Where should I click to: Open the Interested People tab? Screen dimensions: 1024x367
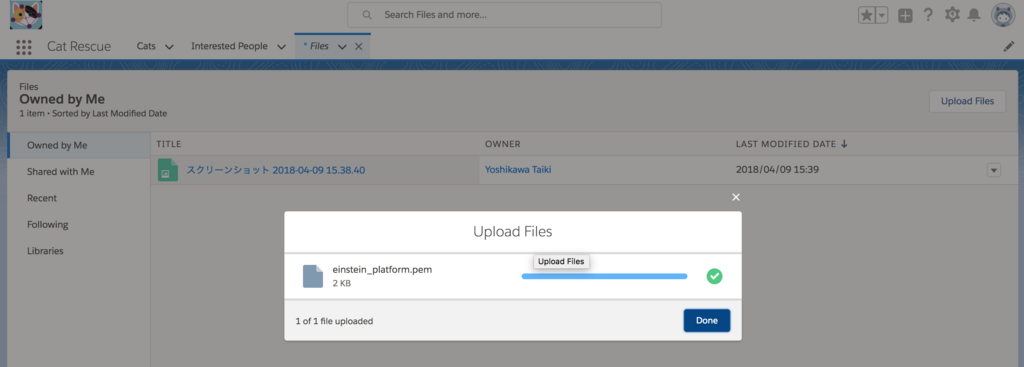click(229, 46)
